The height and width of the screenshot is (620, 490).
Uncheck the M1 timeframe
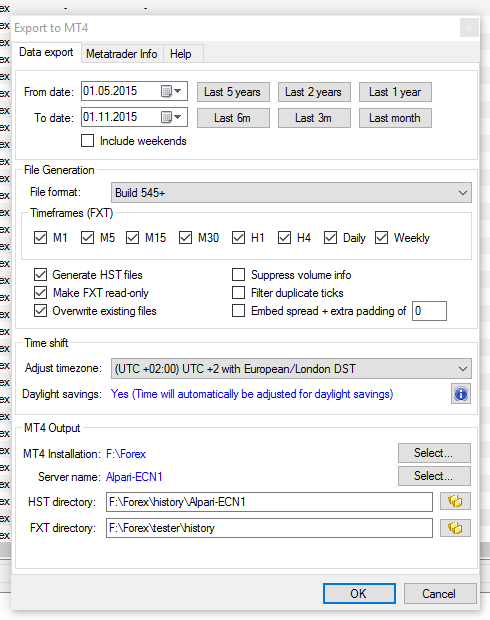click(x=40, y=238)
